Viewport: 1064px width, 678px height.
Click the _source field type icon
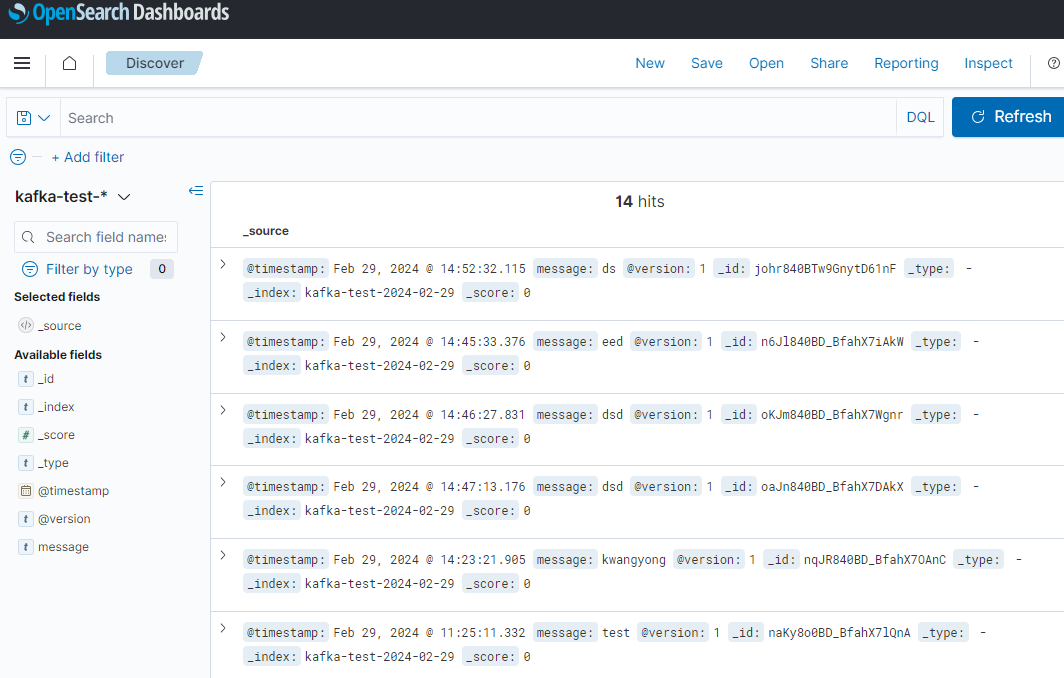click(x=25, y=325)
